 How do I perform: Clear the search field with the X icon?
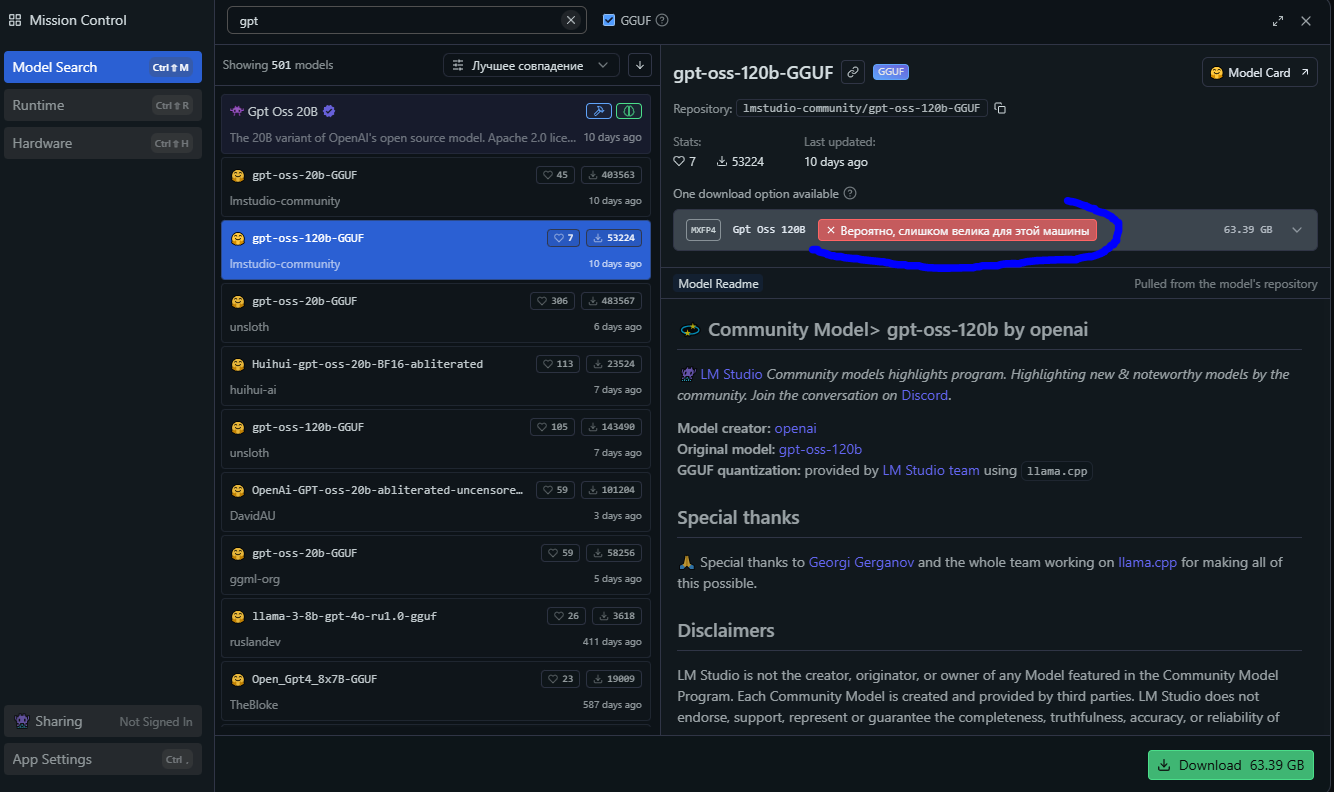pos(571,20)
